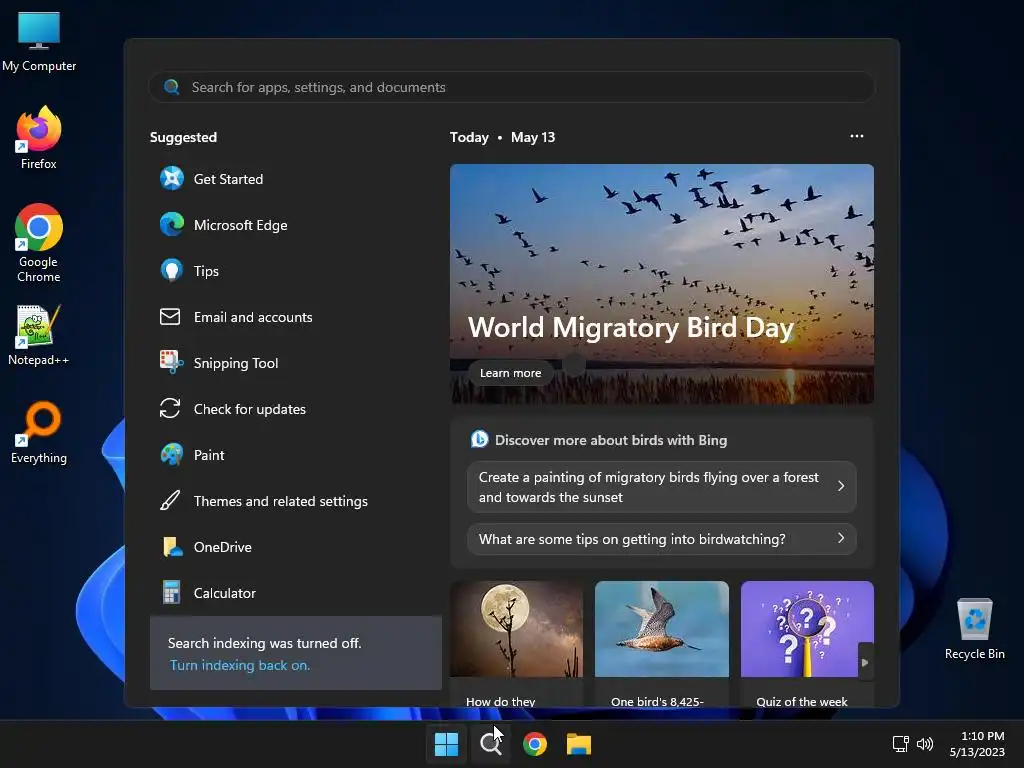This screenshot has height=768, width=1024.
Task: Click the volume speaker tray icon
Action: coord(925,743)
